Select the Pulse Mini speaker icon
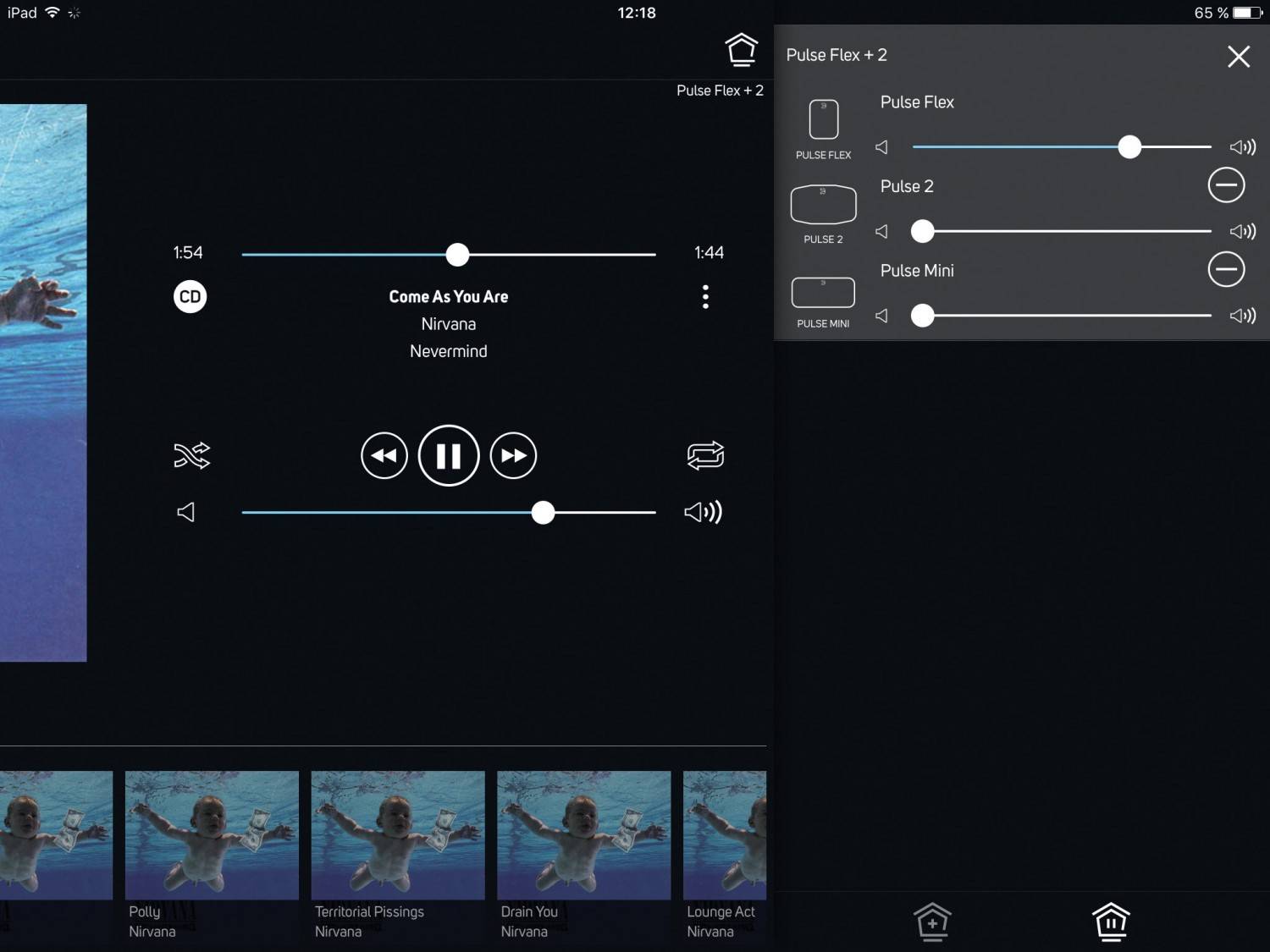This screenshot has width=1270, height=952. click(x=823, y=292)
